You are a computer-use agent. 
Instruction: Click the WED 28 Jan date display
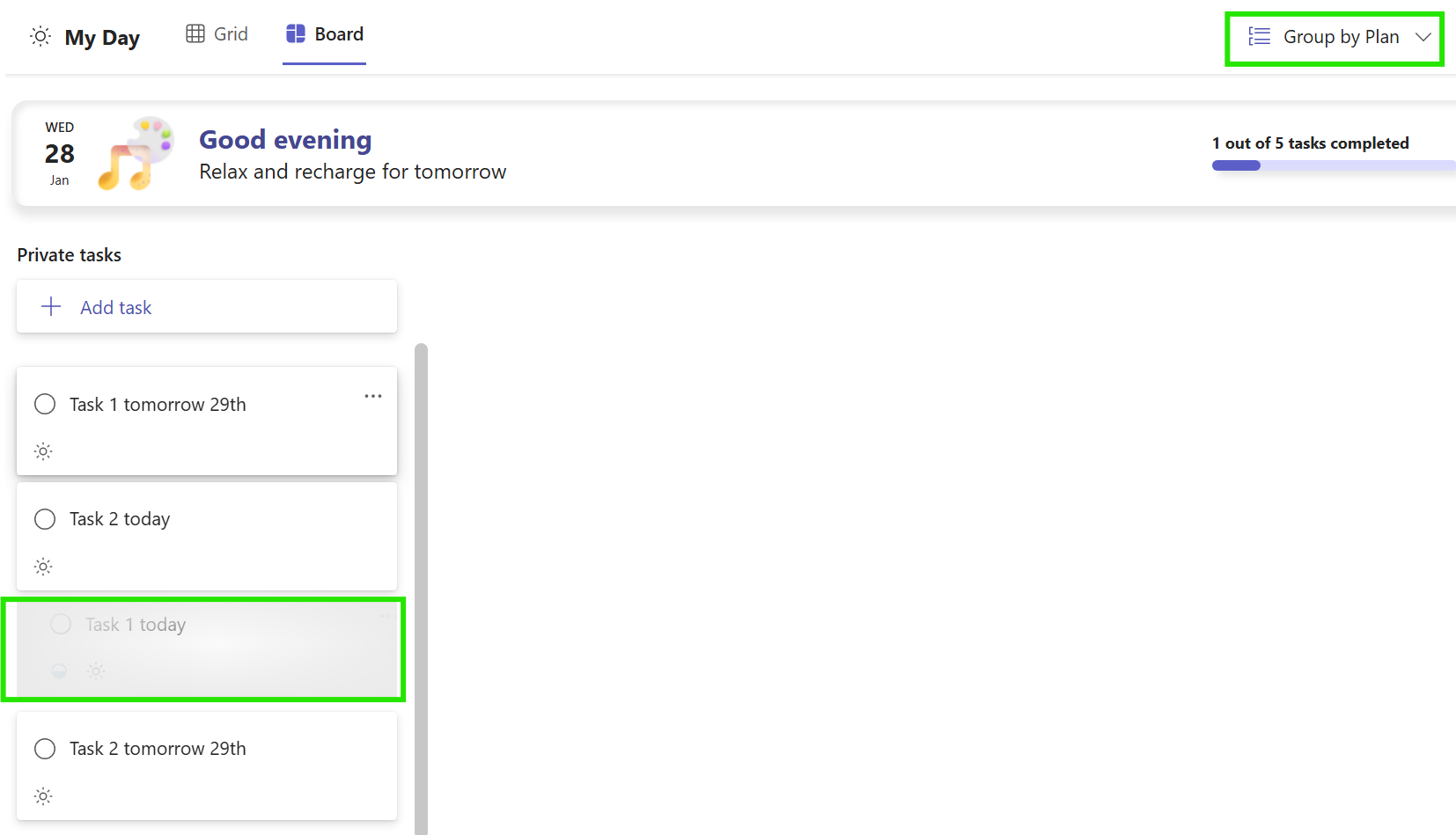(60, 153)
